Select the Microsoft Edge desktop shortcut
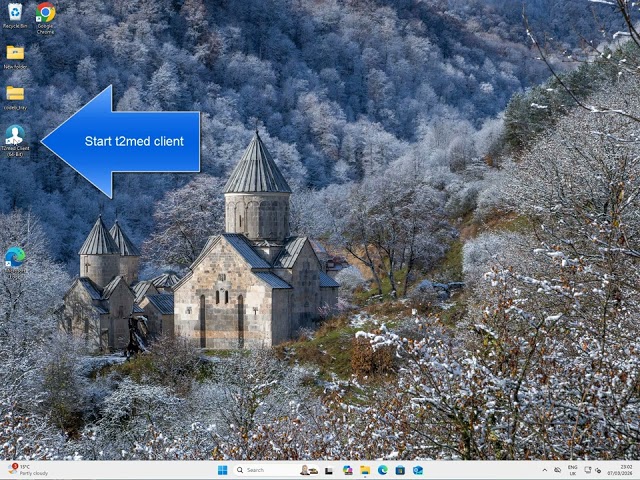The image size is (640, 480). 15,262
